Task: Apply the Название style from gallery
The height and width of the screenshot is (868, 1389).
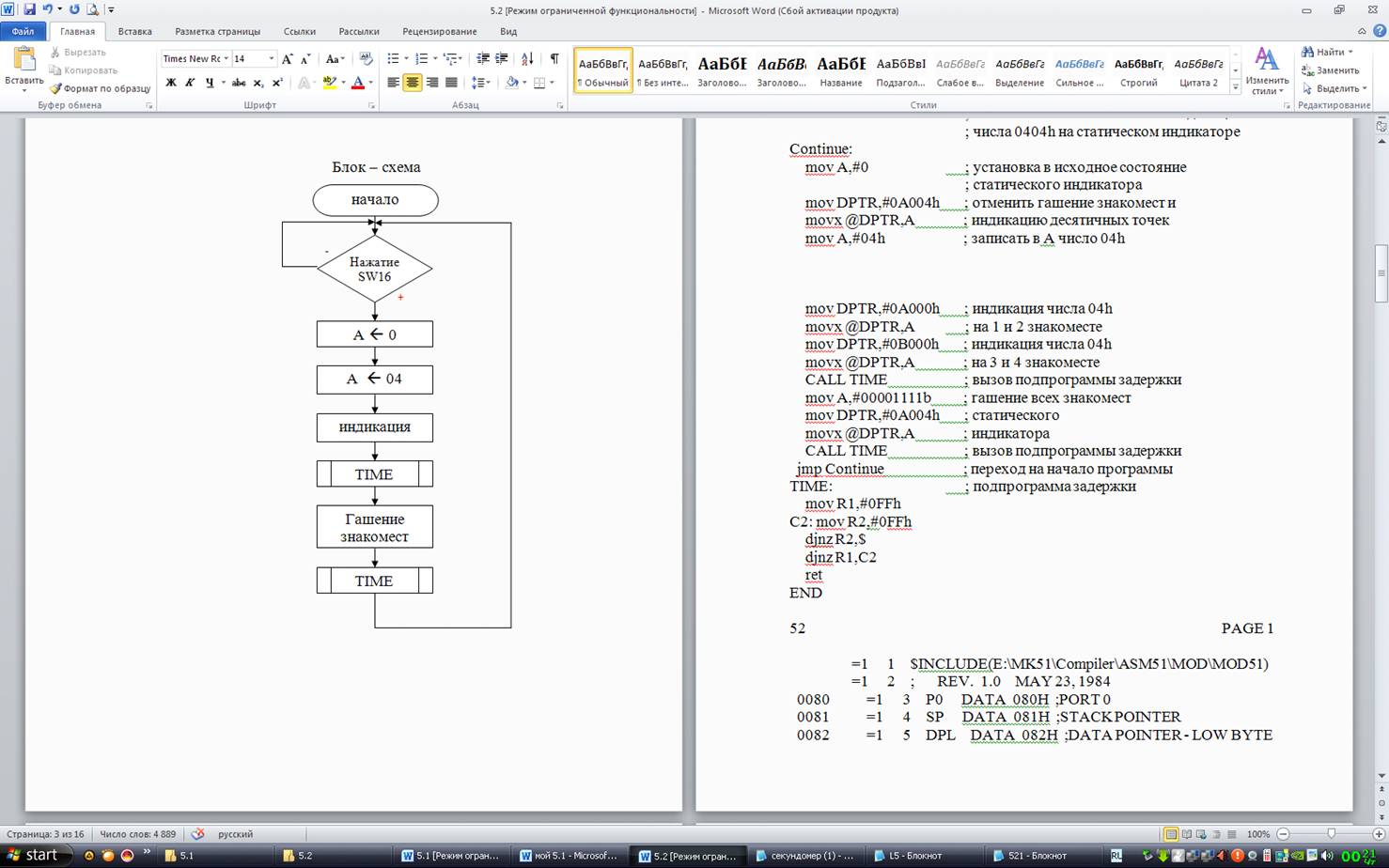Action: pyautogui.click(x=840, y=70)
